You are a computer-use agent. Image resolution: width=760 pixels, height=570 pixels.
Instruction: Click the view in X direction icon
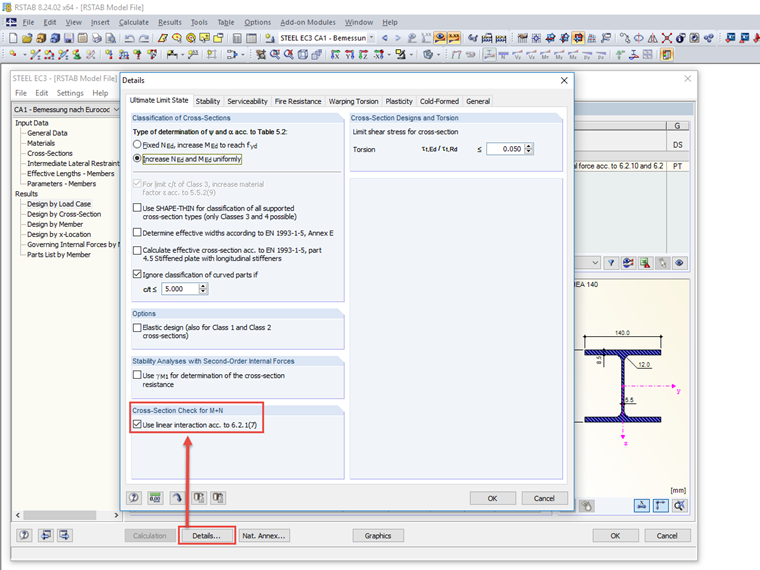click(x=335, y=54)
